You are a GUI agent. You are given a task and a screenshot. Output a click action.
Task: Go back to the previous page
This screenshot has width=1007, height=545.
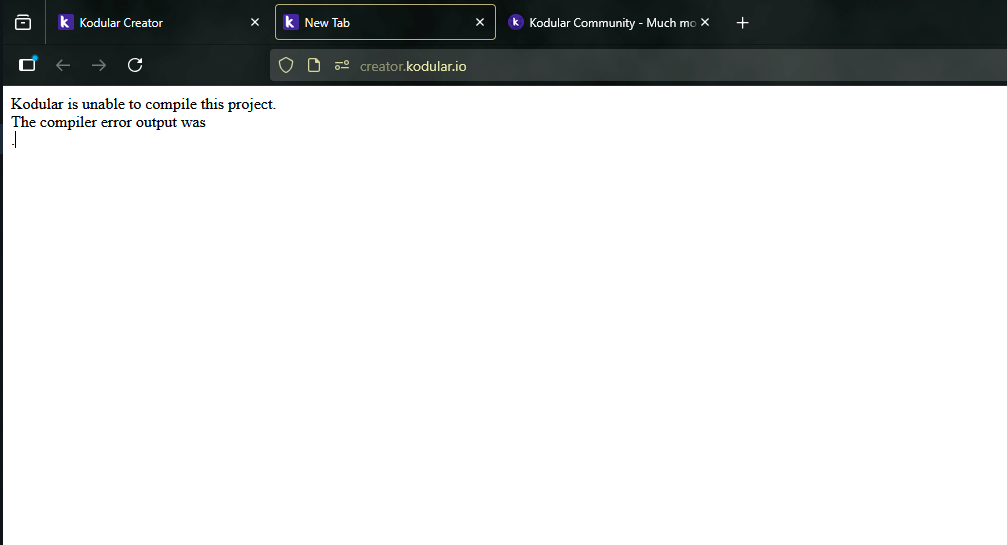(63, 65)
